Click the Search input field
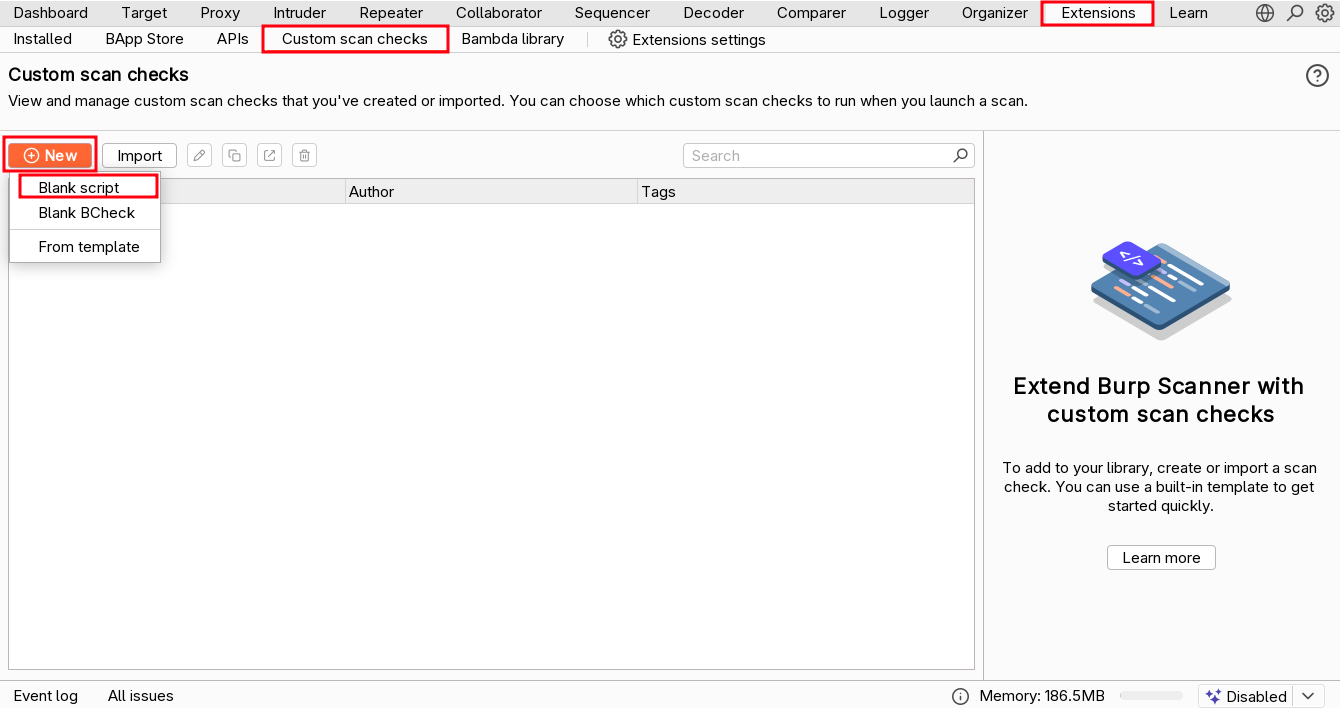 [x=818, y=155]
